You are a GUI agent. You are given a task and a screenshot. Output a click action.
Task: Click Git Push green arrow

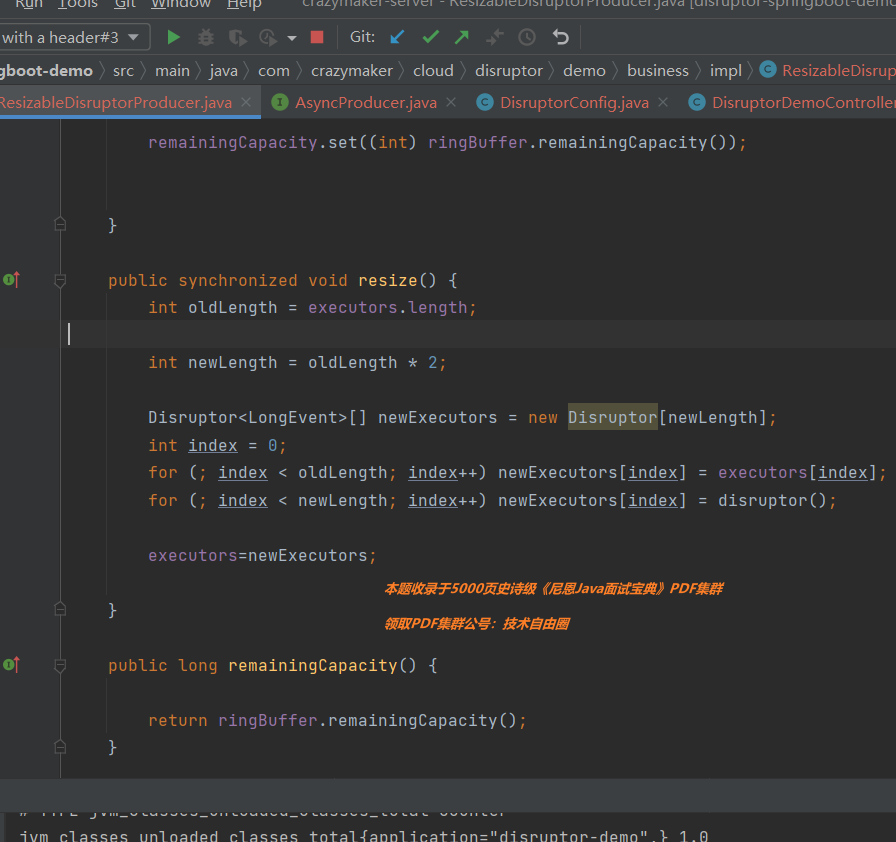pyautogui.click(x=462, y=37)
